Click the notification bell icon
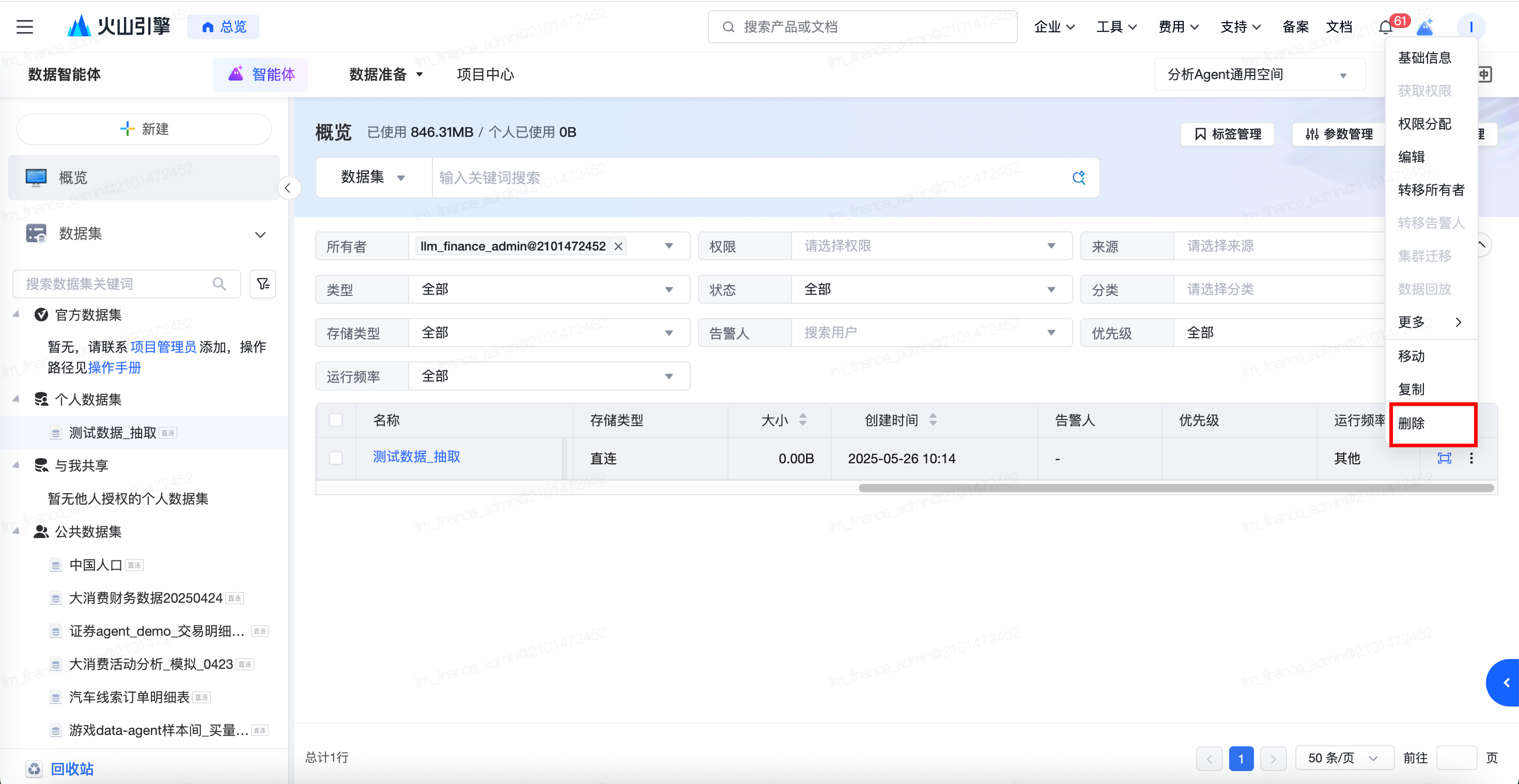The height and width of the screenshot is (784, 1519). click(1385, 27)
